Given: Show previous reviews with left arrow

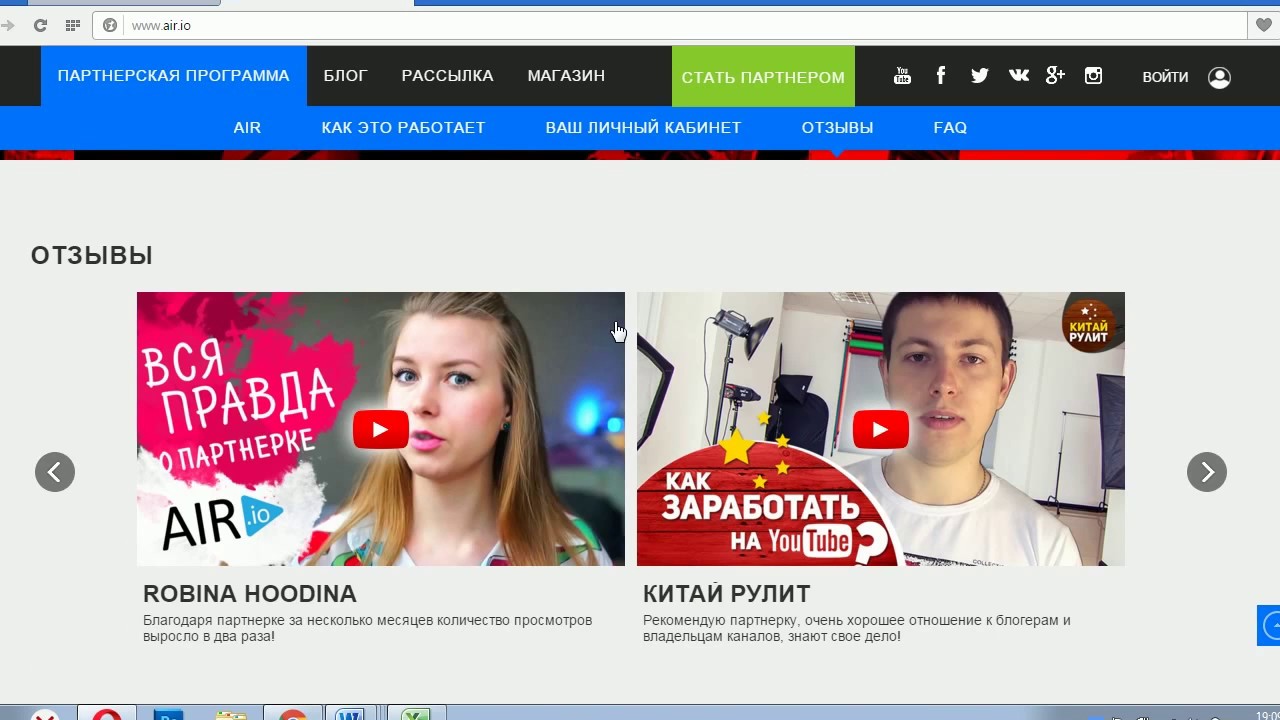Looking at the screenshot, I should [55, 472].
